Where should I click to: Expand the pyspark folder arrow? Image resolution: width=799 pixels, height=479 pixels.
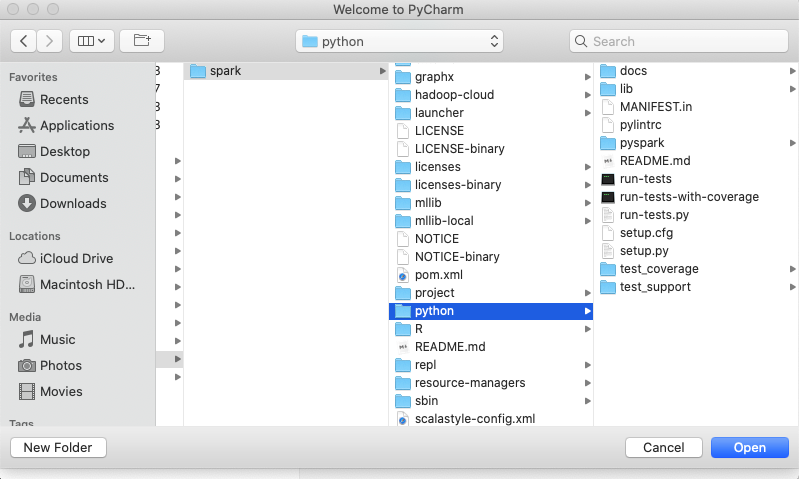coord(792,143)
